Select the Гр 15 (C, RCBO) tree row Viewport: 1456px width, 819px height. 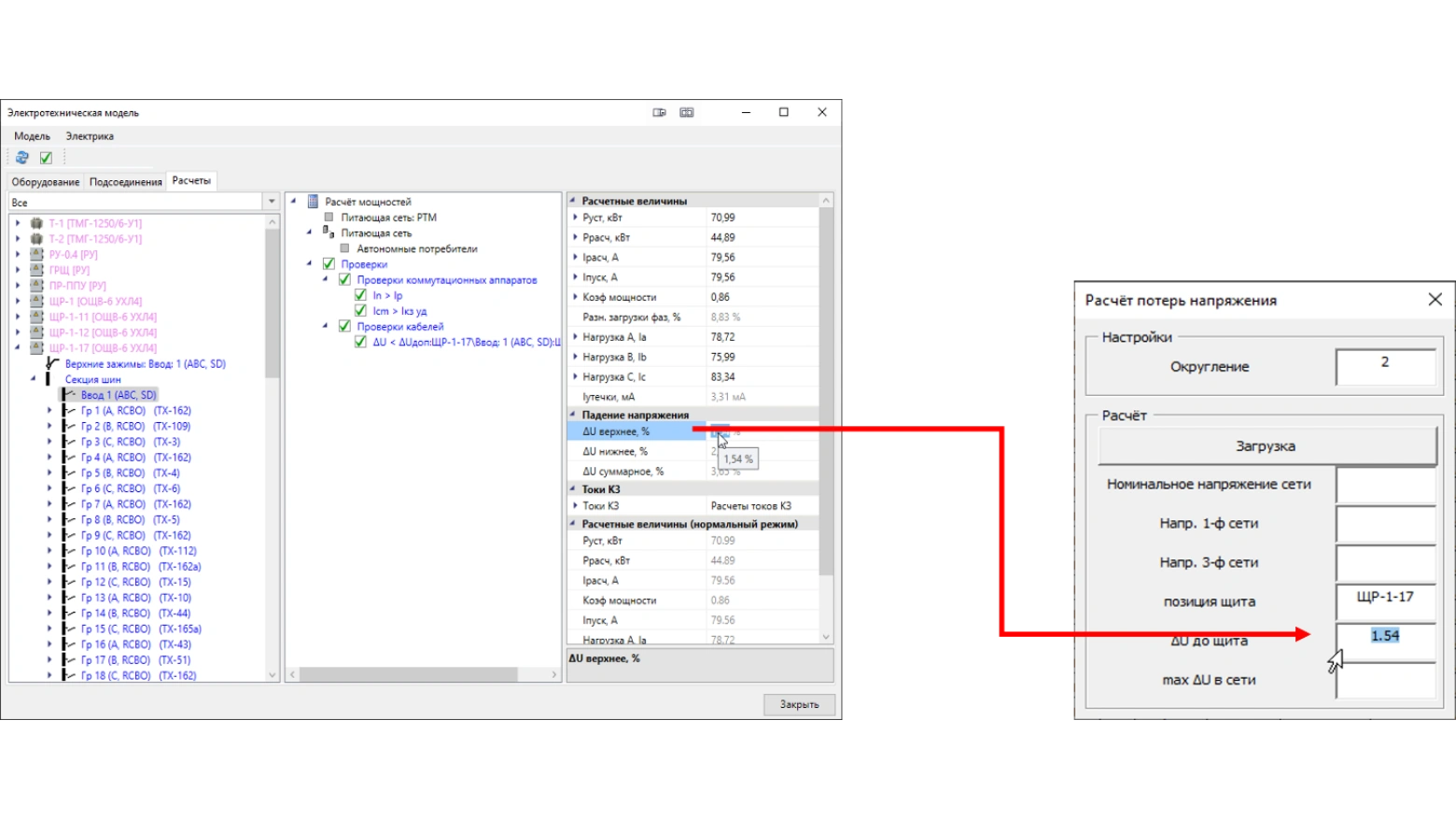[141, 628]
